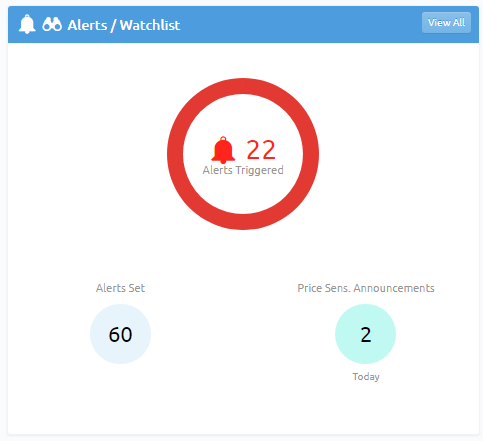
Task: Click the red bell alert icon
Action: pyautogui.click(x=223, y=150)
